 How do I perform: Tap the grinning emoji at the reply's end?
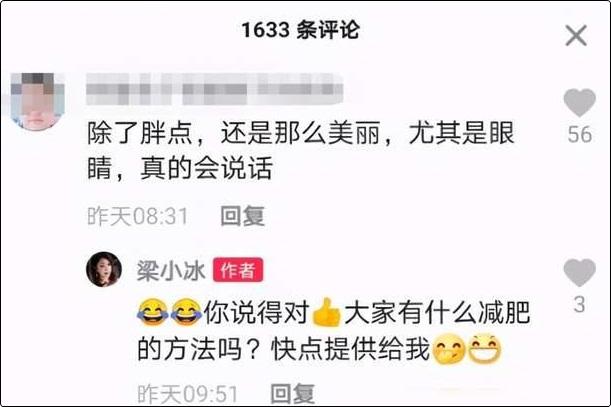(x=484, y=349)
